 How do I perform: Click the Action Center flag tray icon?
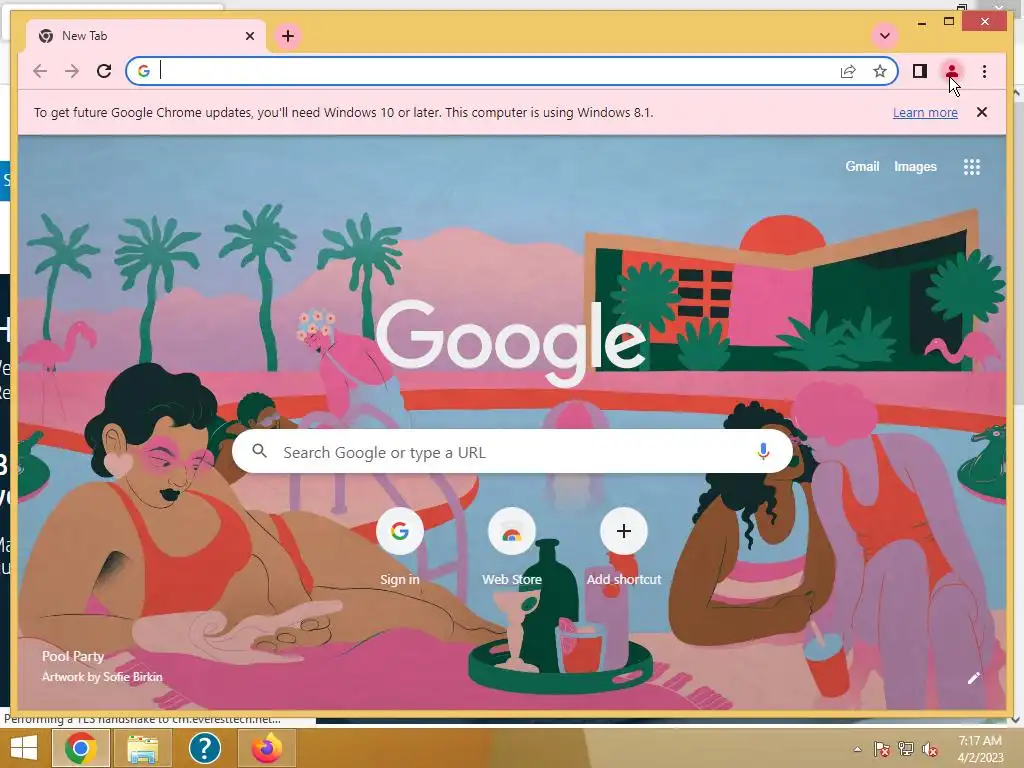pyautogui.click(x=882, y=749)
